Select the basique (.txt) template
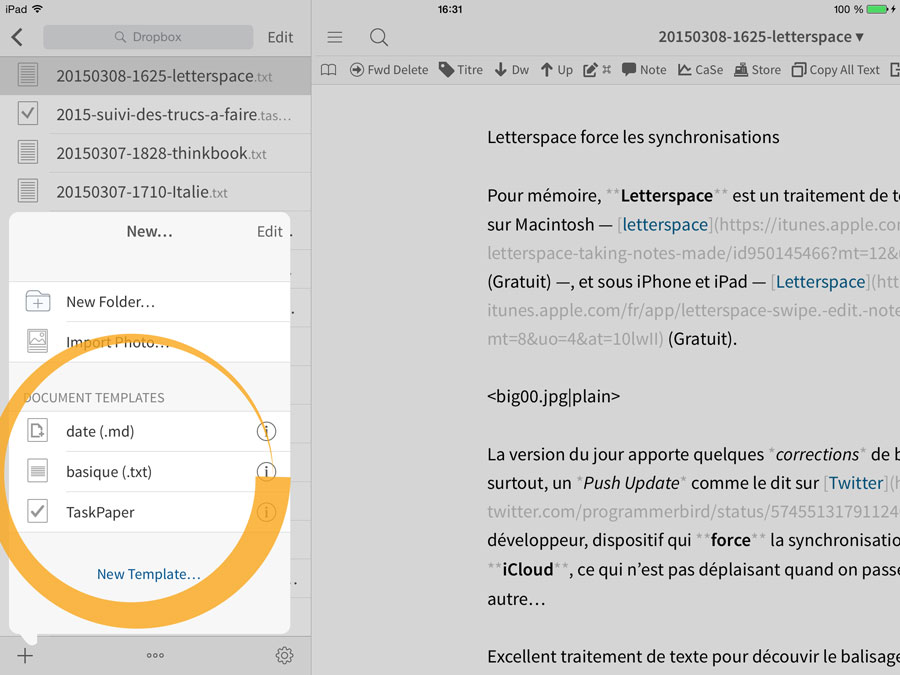900x675 pixels. pyautogui.click(x=149, y=472)
